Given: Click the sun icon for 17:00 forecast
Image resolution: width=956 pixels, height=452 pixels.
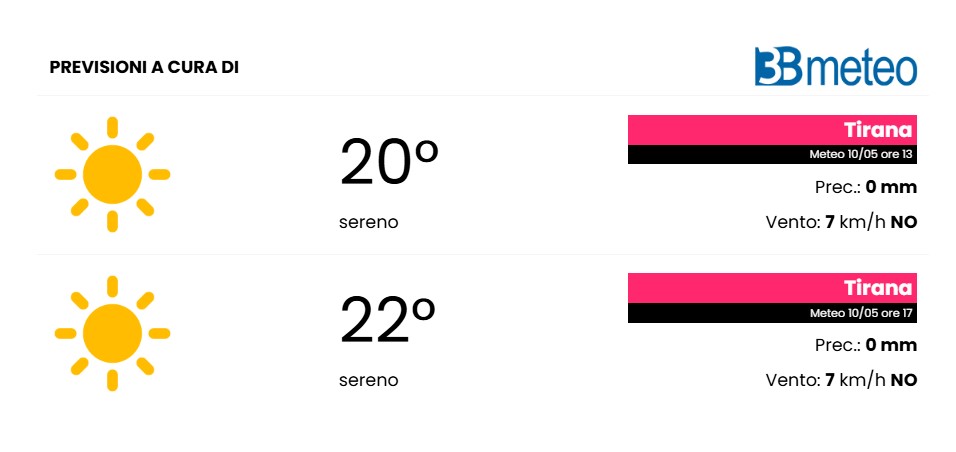Looking at the screenshot, I should point(112,333).
